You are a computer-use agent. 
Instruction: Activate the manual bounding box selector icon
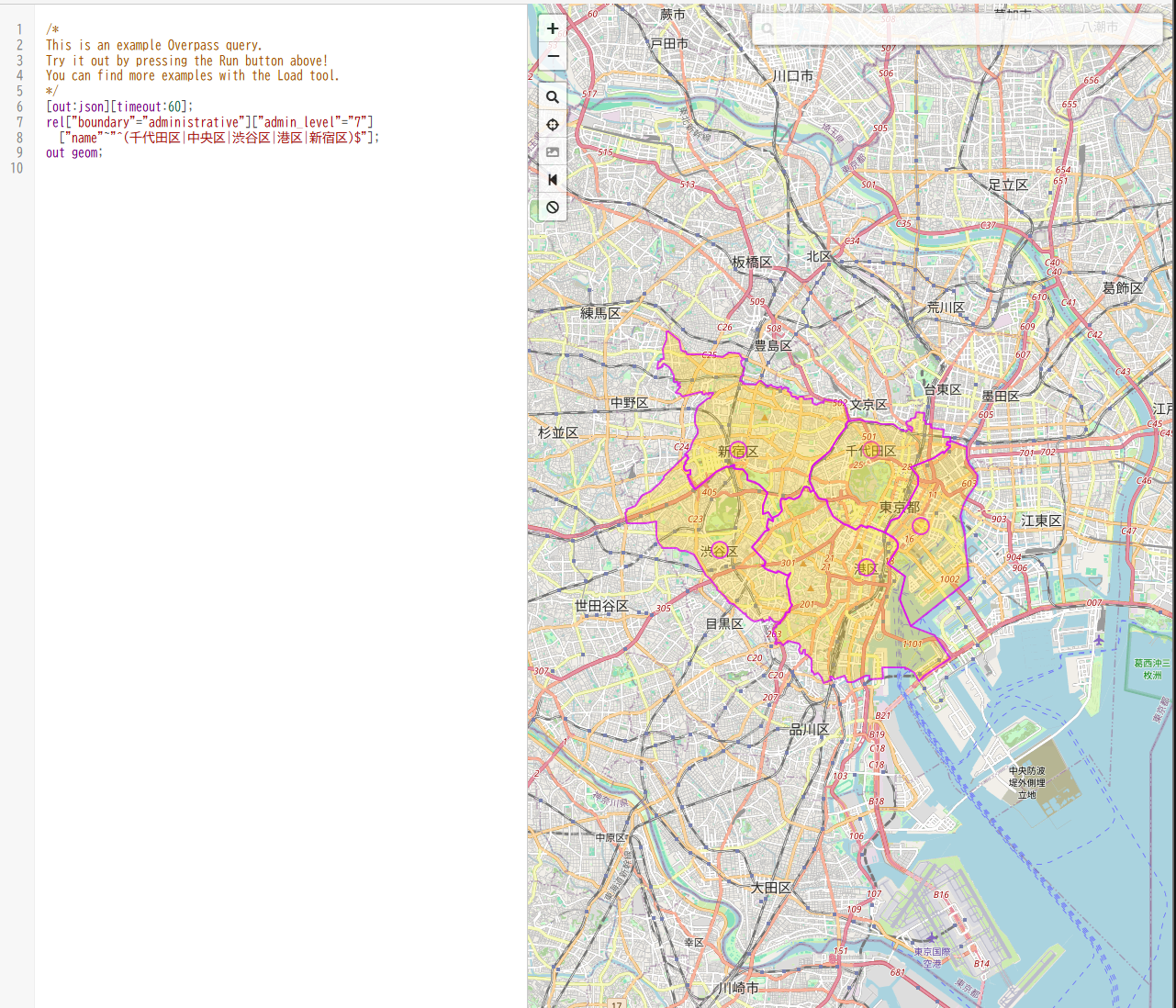(553, 152)
